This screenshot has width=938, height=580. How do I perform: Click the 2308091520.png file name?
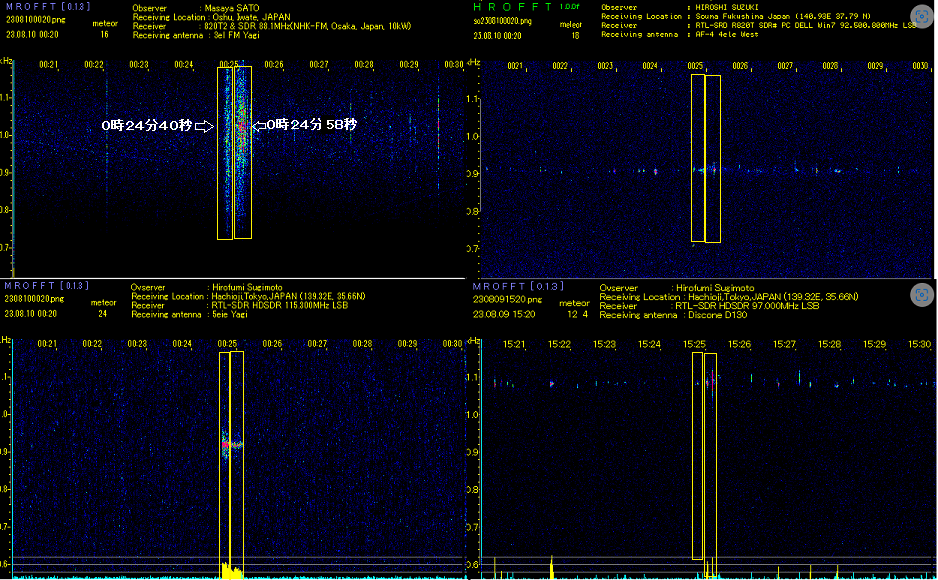[500, 298]
